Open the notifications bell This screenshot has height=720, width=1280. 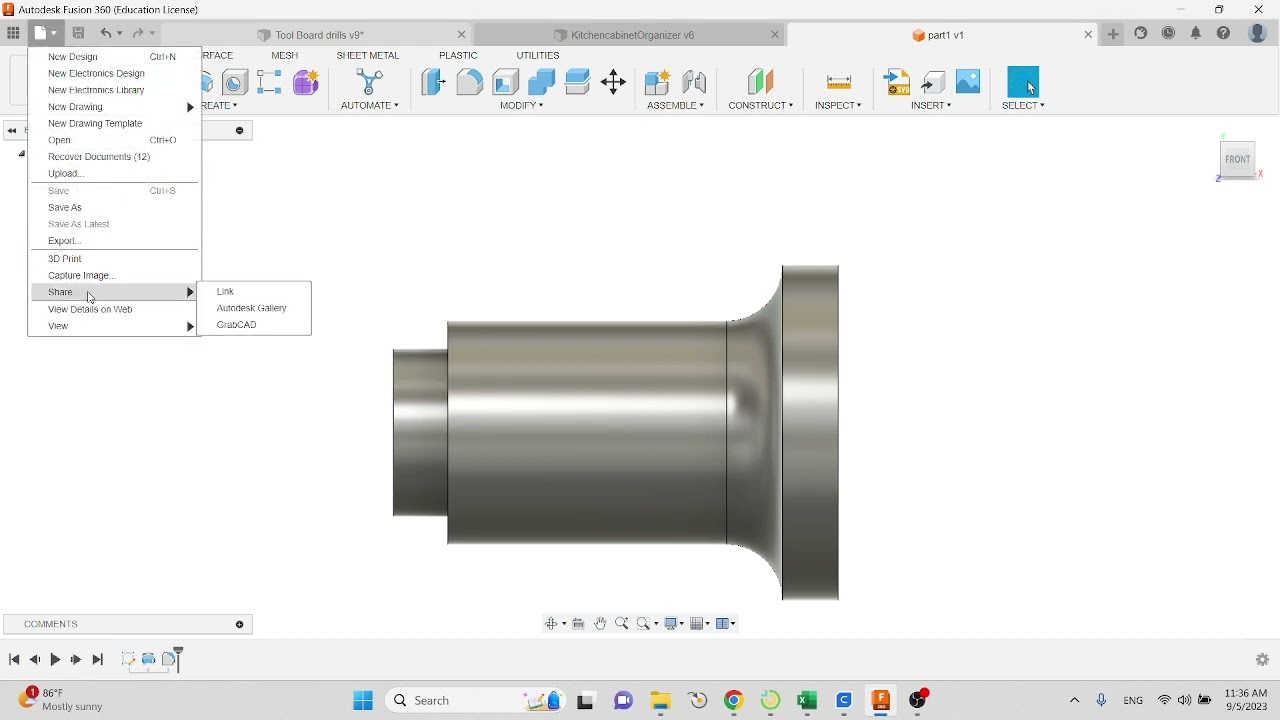click(x=1196, y=34)
